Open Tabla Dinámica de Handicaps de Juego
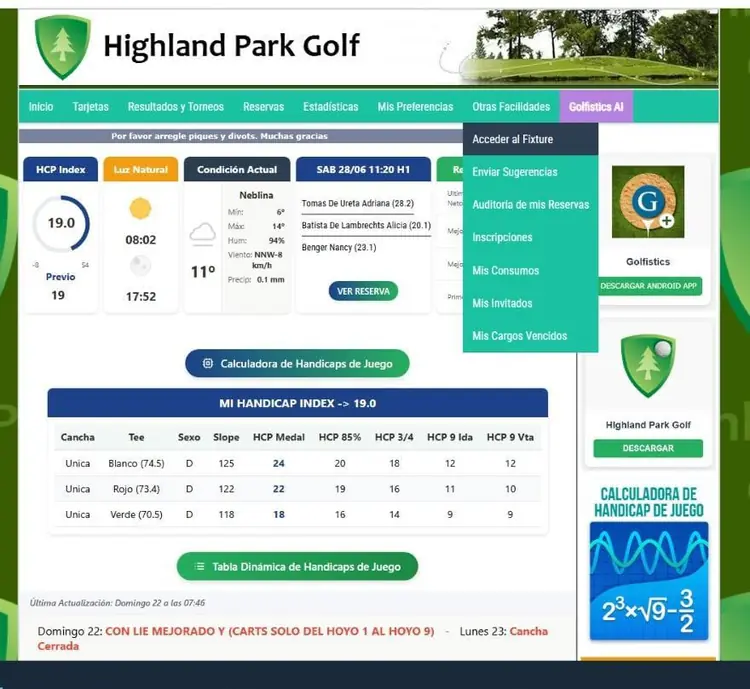 (297, 567)
